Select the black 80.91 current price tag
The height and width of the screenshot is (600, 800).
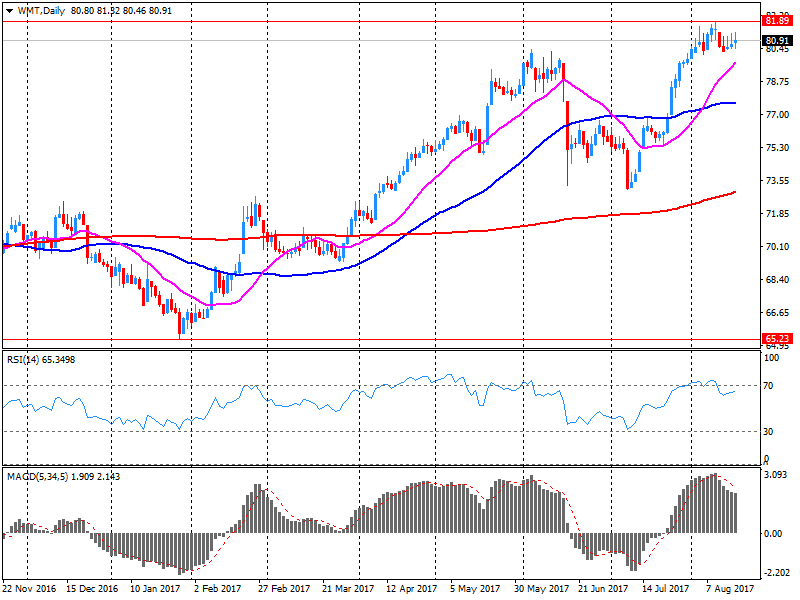(x=777, y=41)
